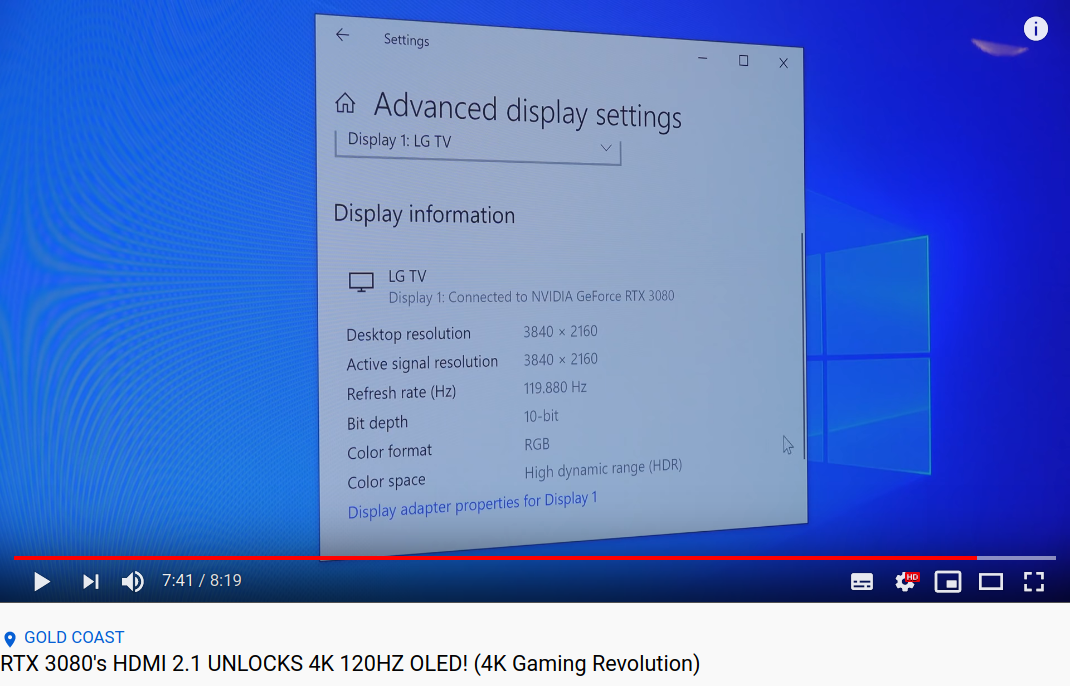The width and height of the screenshot is (1070, 686).
Task: Click the Settings title text
Action: click(407, 40)
